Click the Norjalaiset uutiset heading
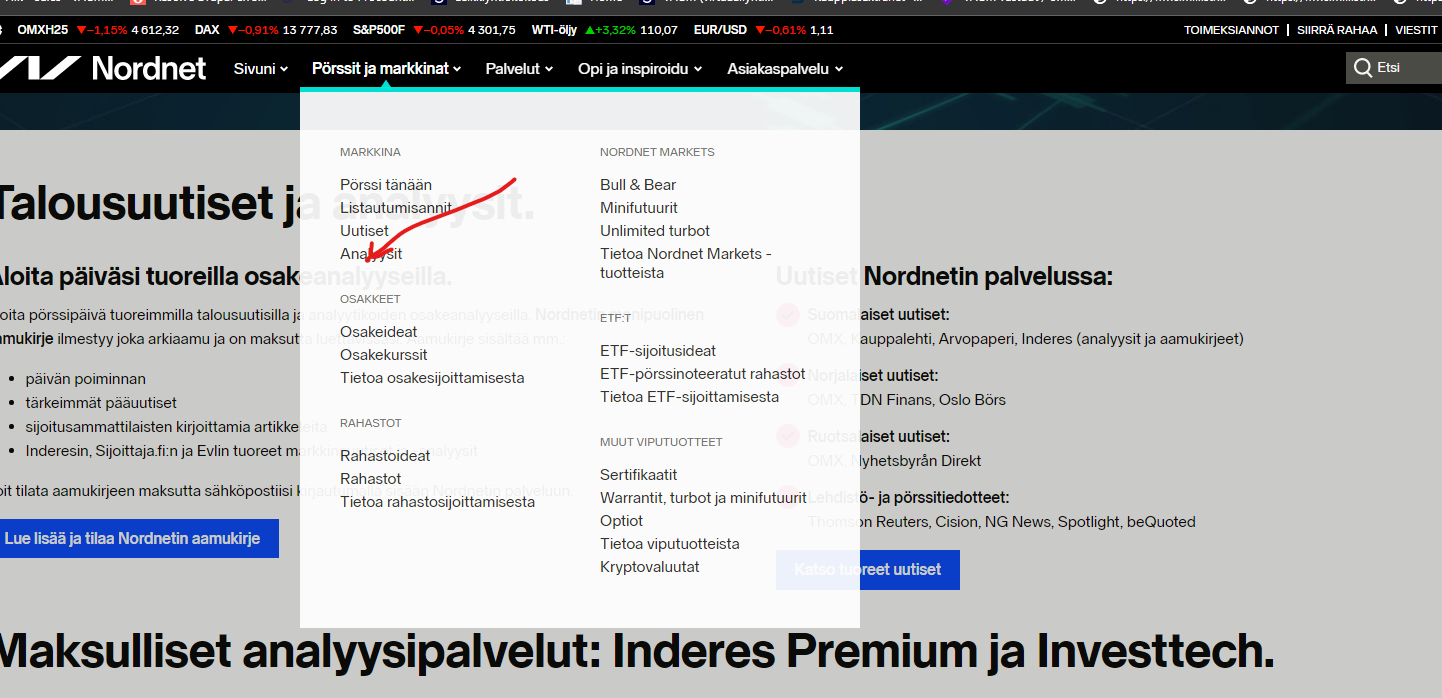The width and height of the screenshot is (1442, 698). [872, 376]
